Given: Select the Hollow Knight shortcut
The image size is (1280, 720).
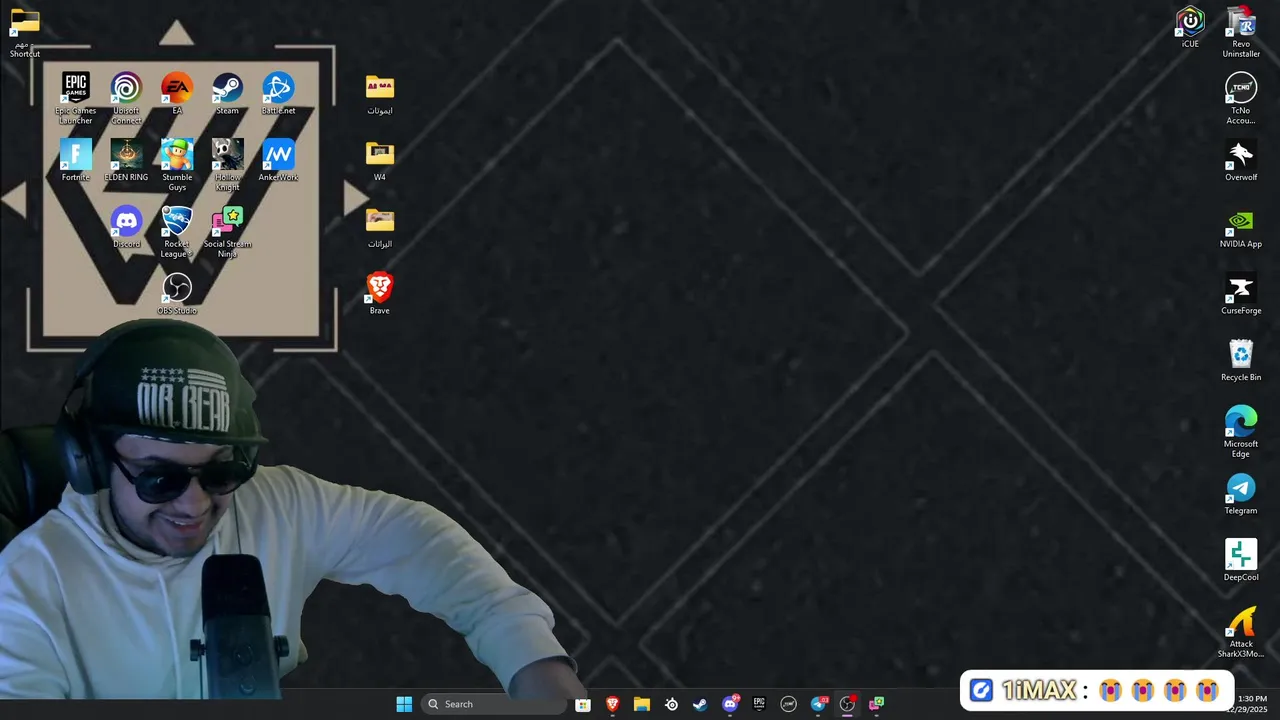Looking at the screenshot, I should pyautogui.click(x=227, y=165).
